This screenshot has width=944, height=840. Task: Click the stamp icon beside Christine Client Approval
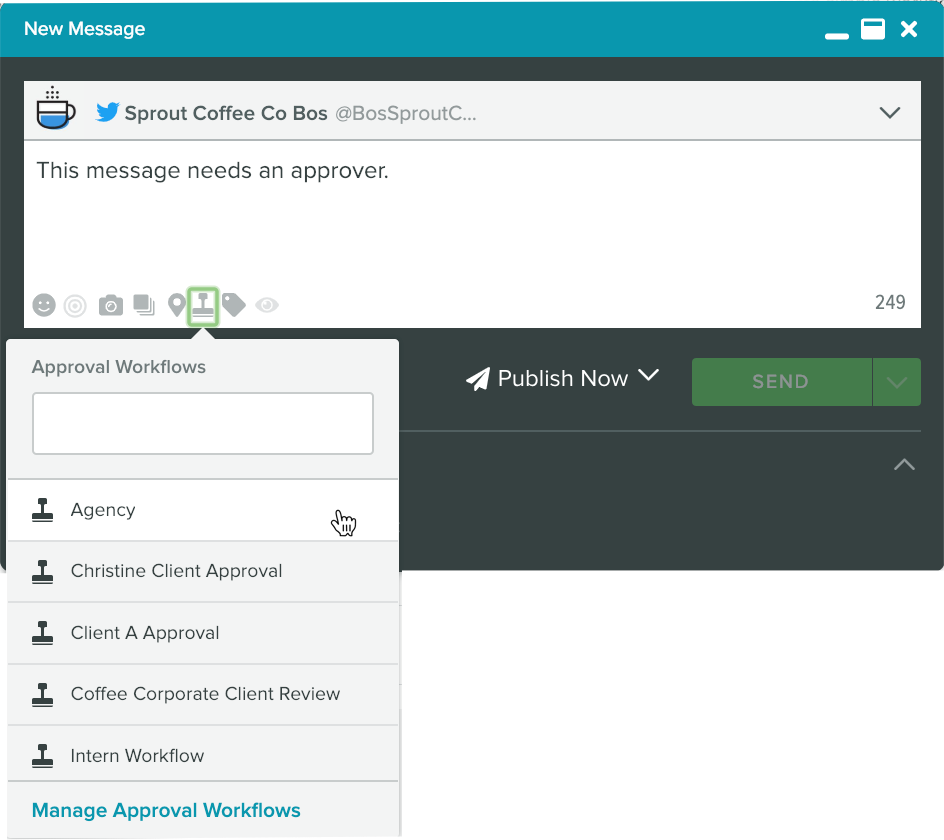(x=42, y=571)
